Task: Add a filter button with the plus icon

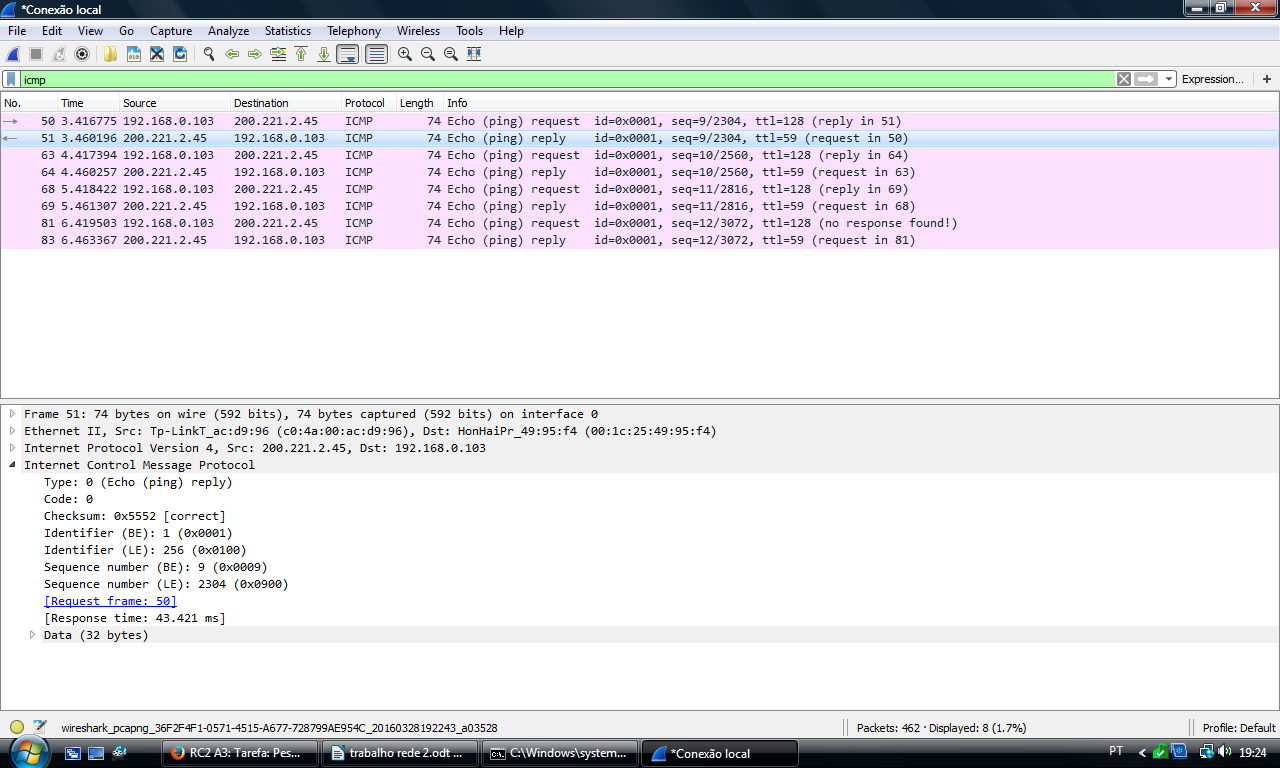Action: pos(1267,79)
